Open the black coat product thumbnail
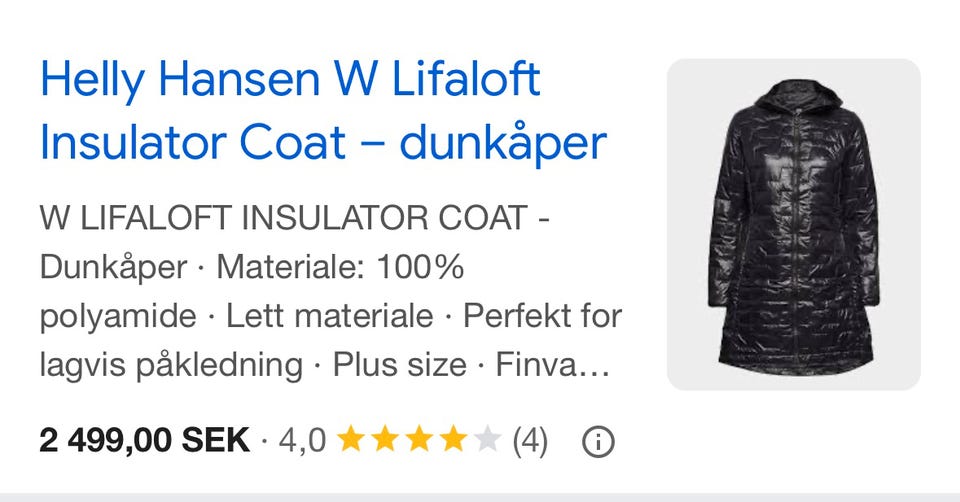The height and width of the screenshot is (502, 960). [x=793, y=224]
